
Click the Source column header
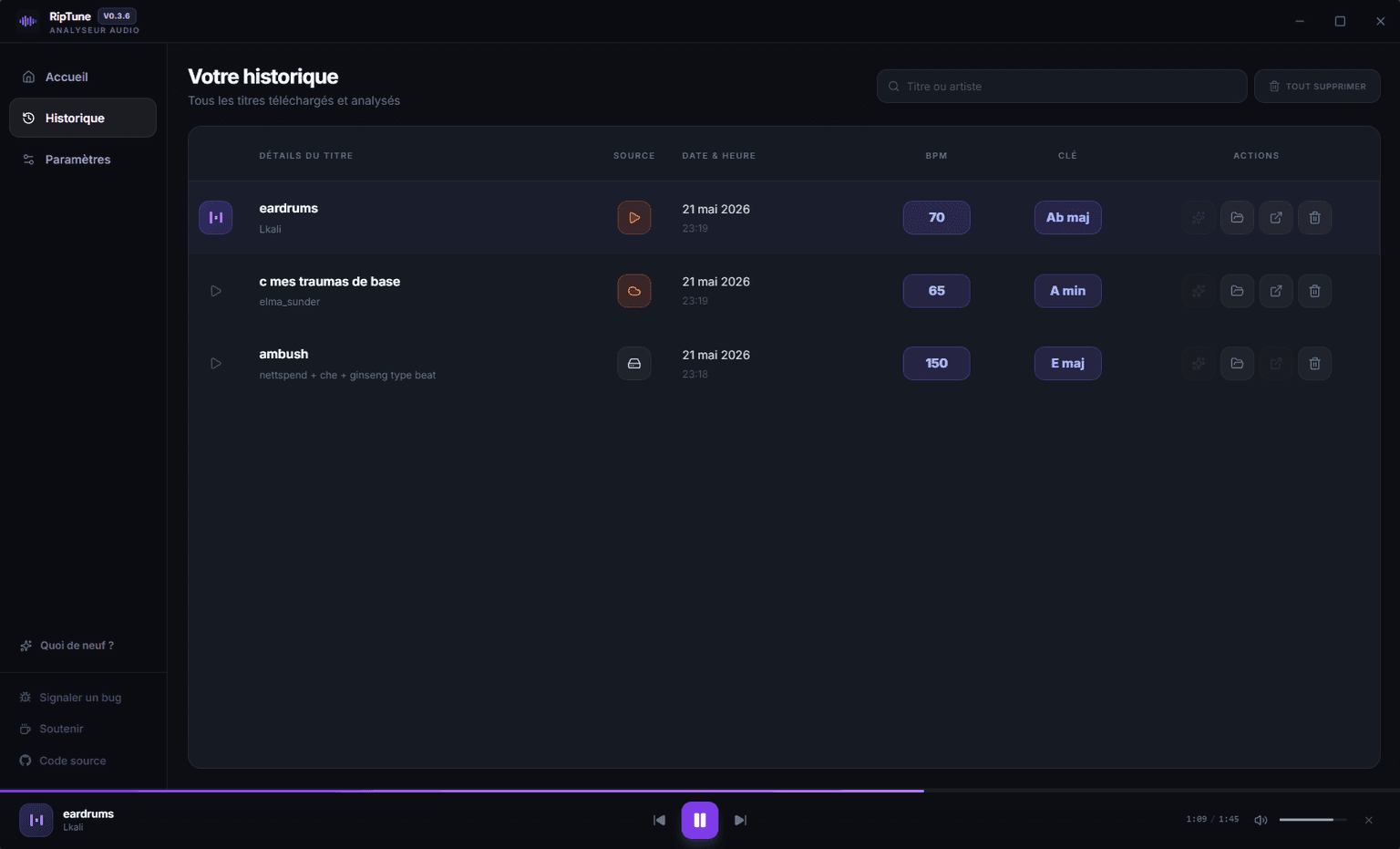pos(634,156)
